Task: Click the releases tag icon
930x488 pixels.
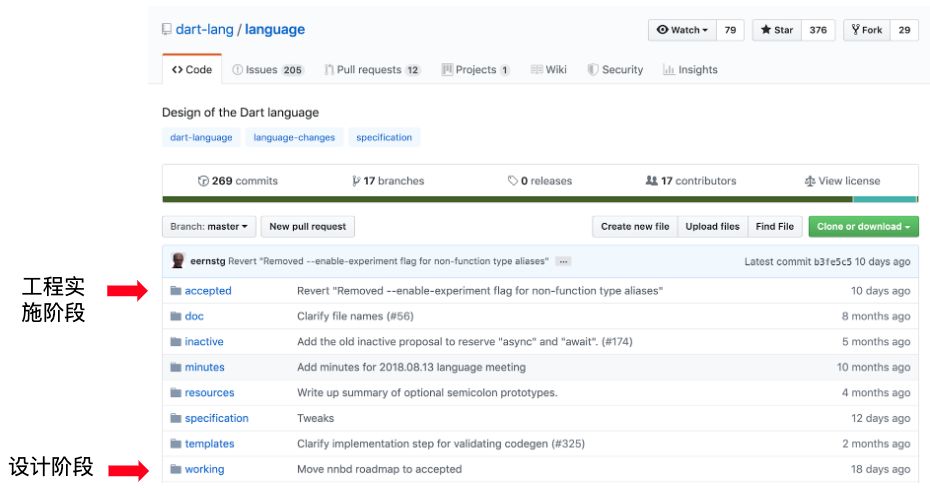Action: [513, 181]
